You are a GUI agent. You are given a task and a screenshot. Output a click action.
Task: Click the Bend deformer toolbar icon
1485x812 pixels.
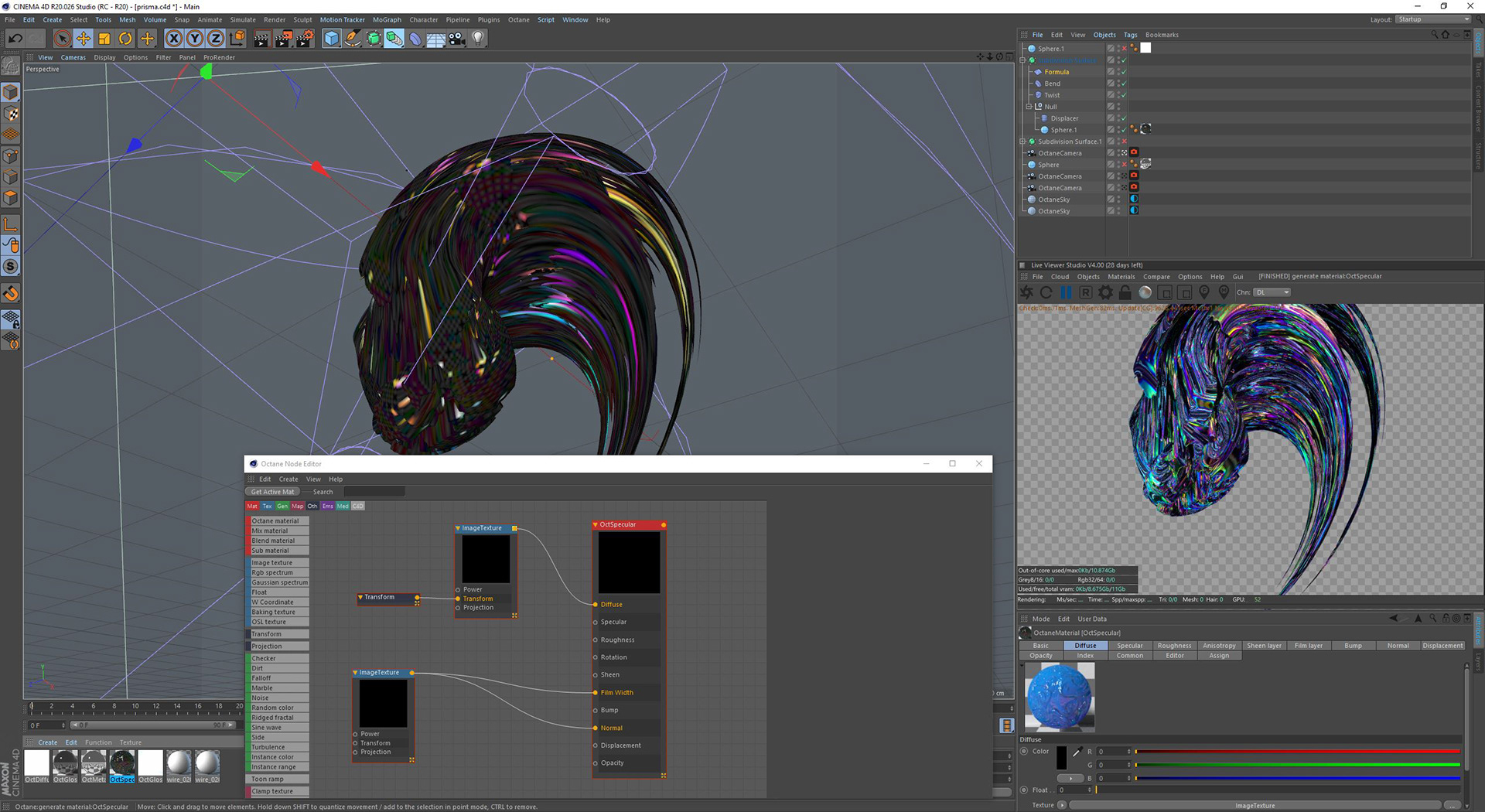tap(415, 38)
